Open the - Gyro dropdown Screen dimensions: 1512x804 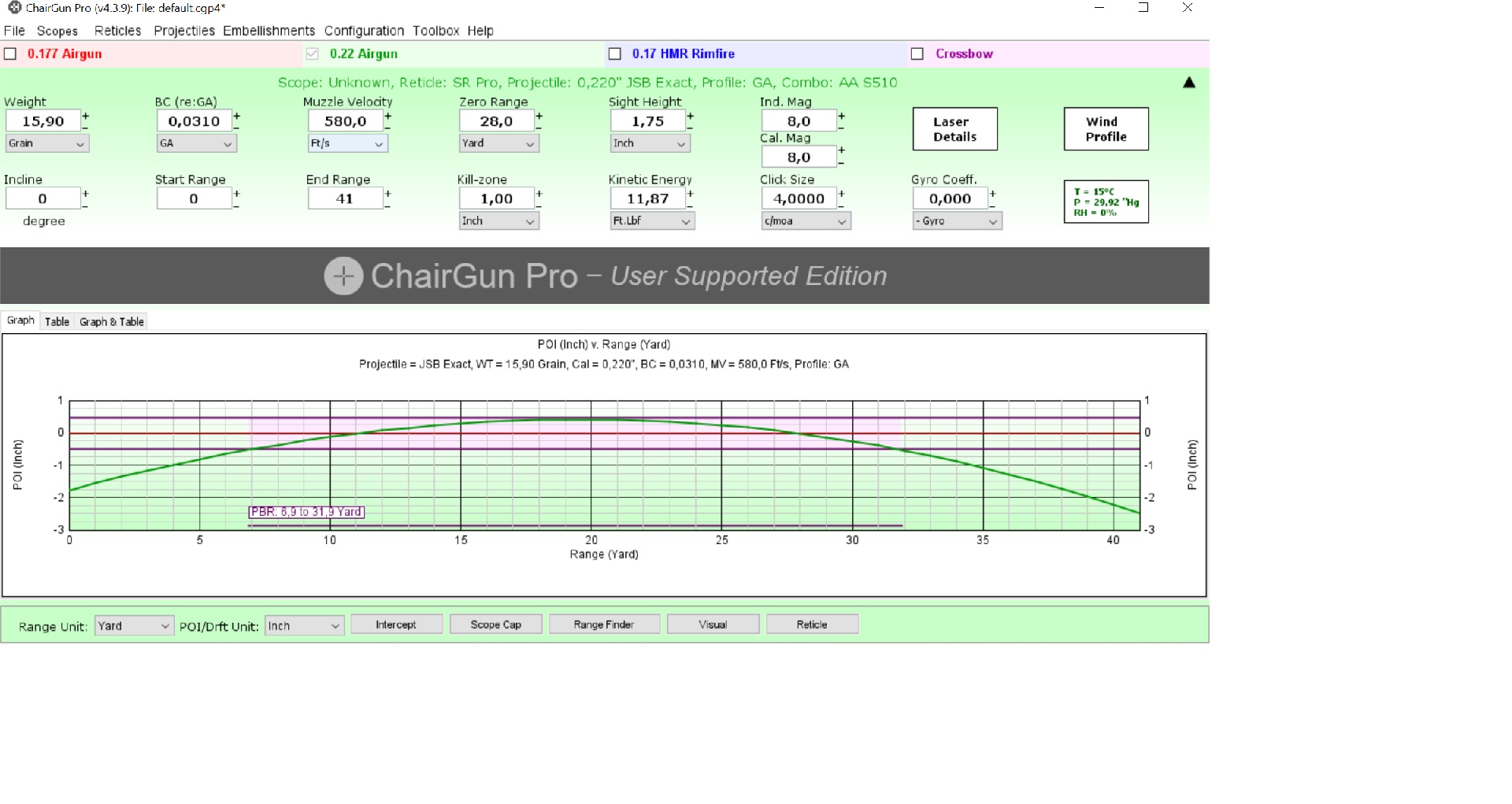pyautogui.click(x=958, y=221)
